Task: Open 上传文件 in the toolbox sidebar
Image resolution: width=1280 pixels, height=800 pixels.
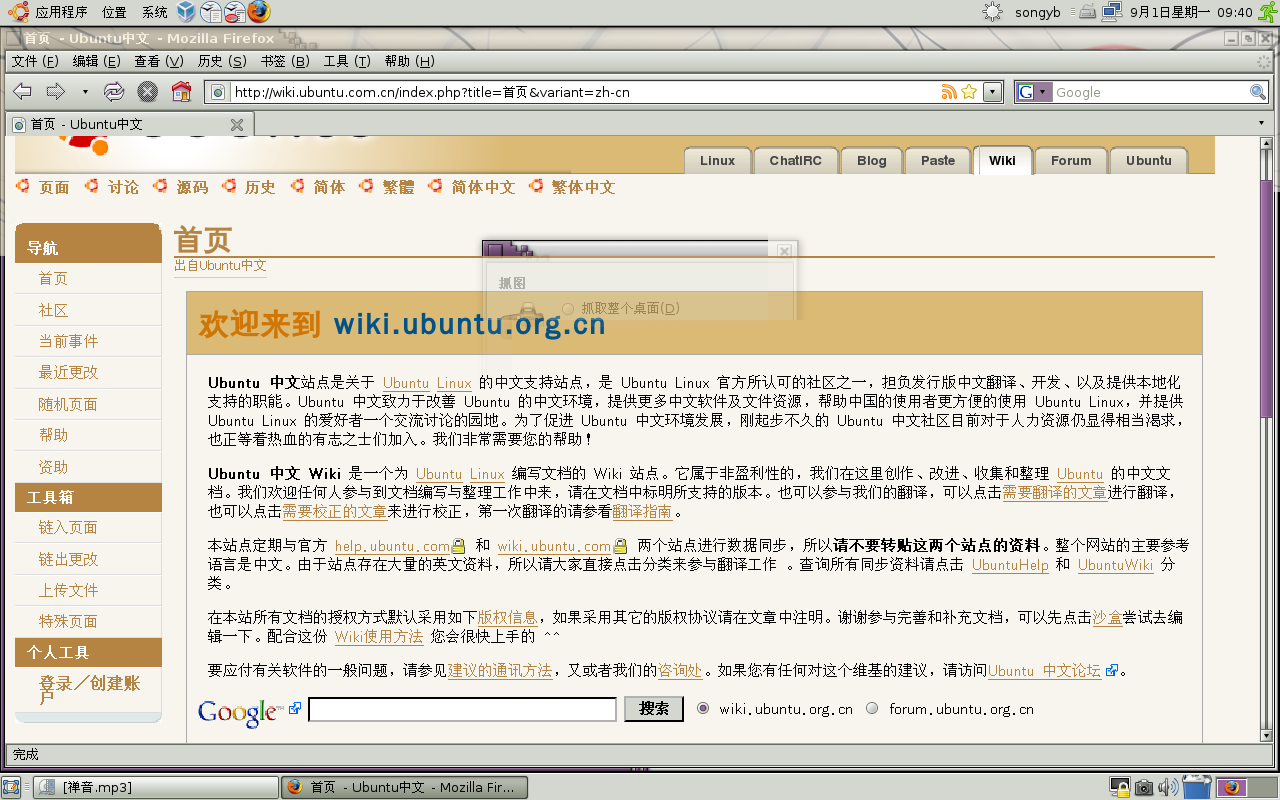Action: tap(68, 590)
